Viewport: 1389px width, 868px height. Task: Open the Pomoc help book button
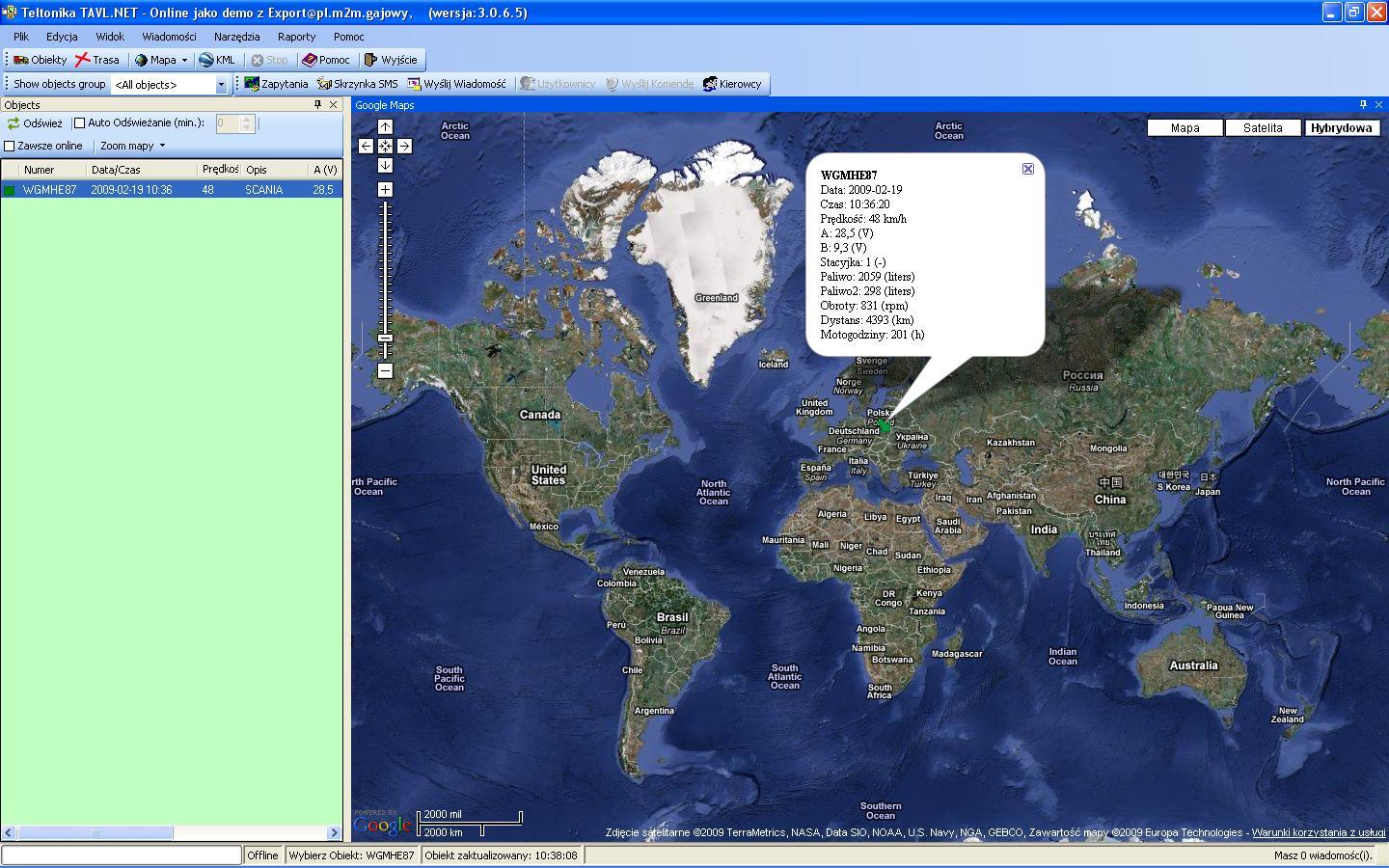click(x=326, y=60)
